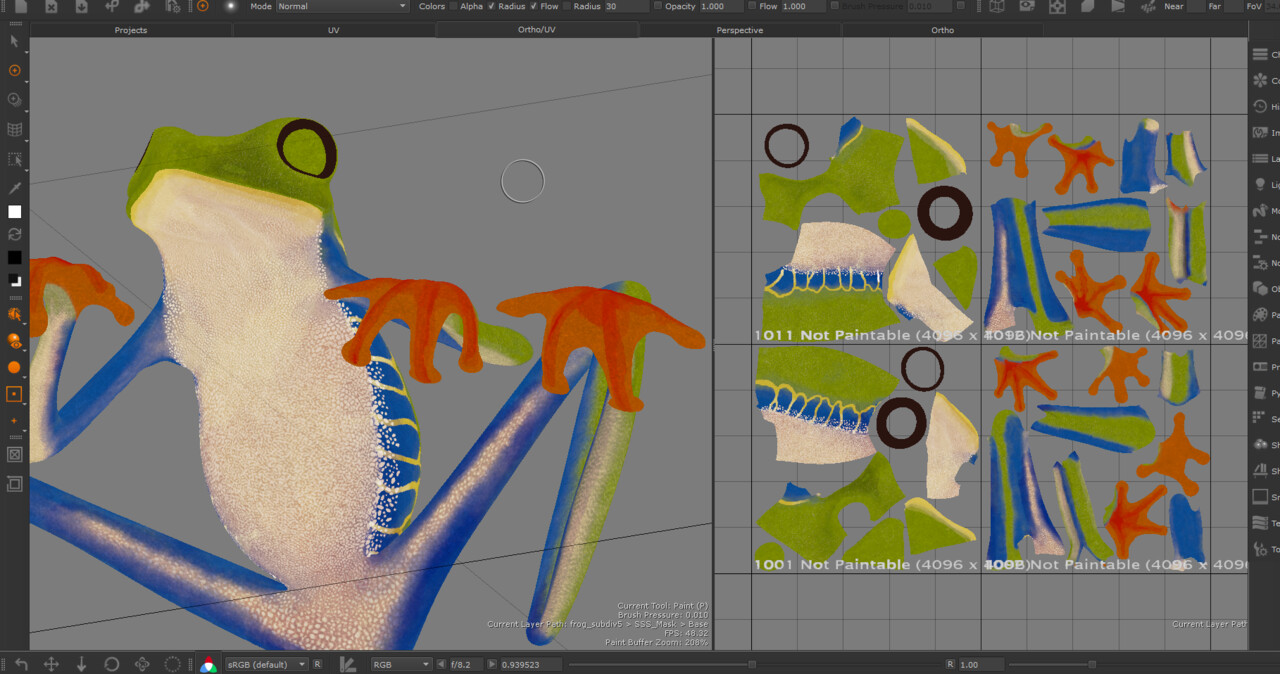
Task: Switch to the Perspective tab
Action: pyautogui.click(x=739, y=30)
